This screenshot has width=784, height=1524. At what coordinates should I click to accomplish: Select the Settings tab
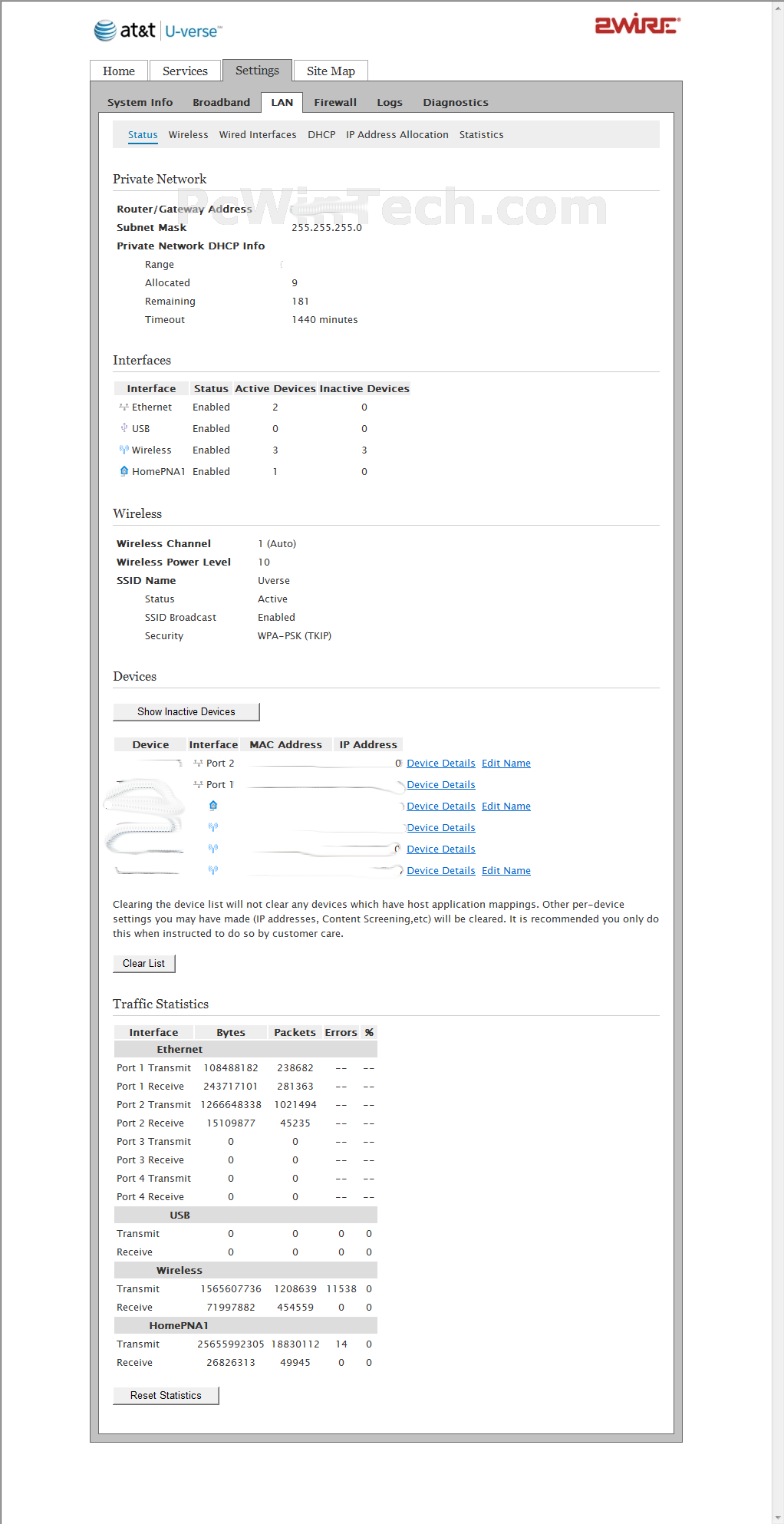(257, 70)
